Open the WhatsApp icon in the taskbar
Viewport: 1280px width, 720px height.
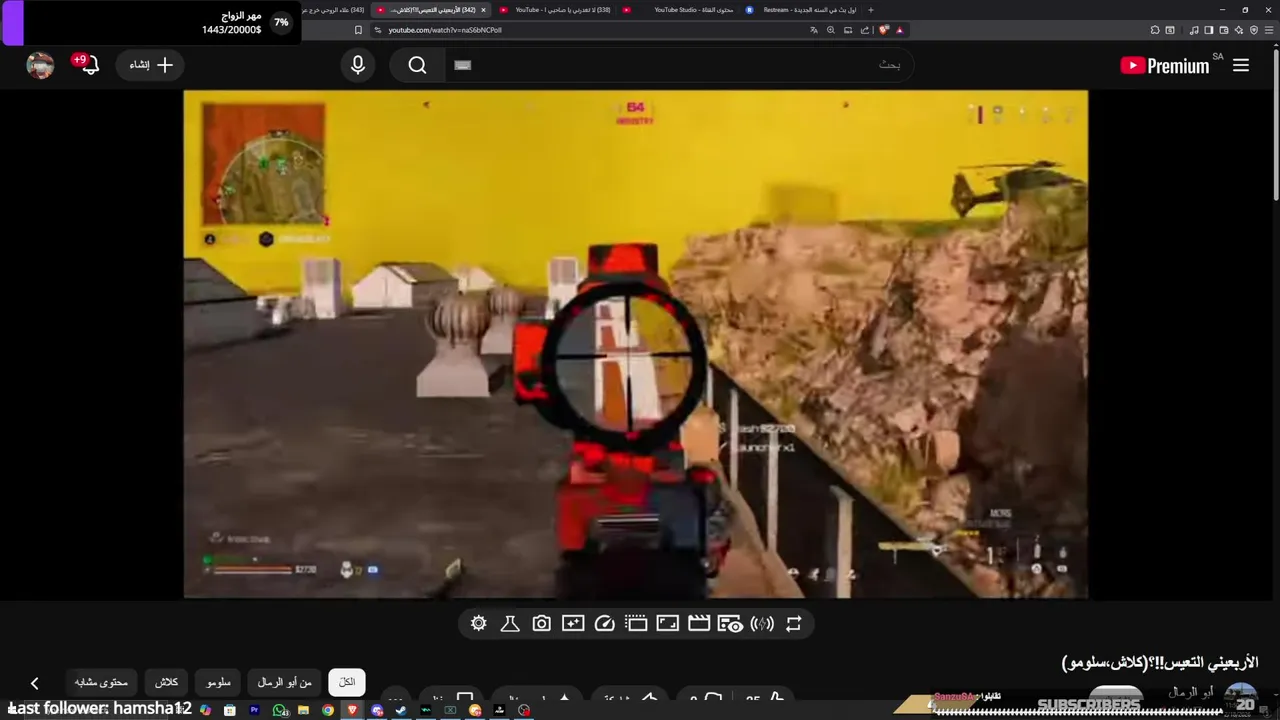pyautogui.click(x=279, y=710)
